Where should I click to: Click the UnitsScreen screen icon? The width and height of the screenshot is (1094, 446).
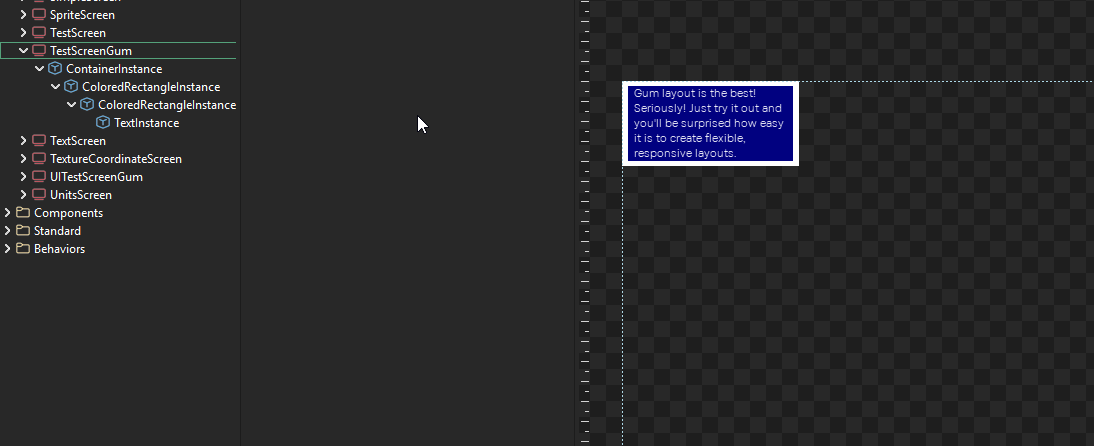coord(39,195)
